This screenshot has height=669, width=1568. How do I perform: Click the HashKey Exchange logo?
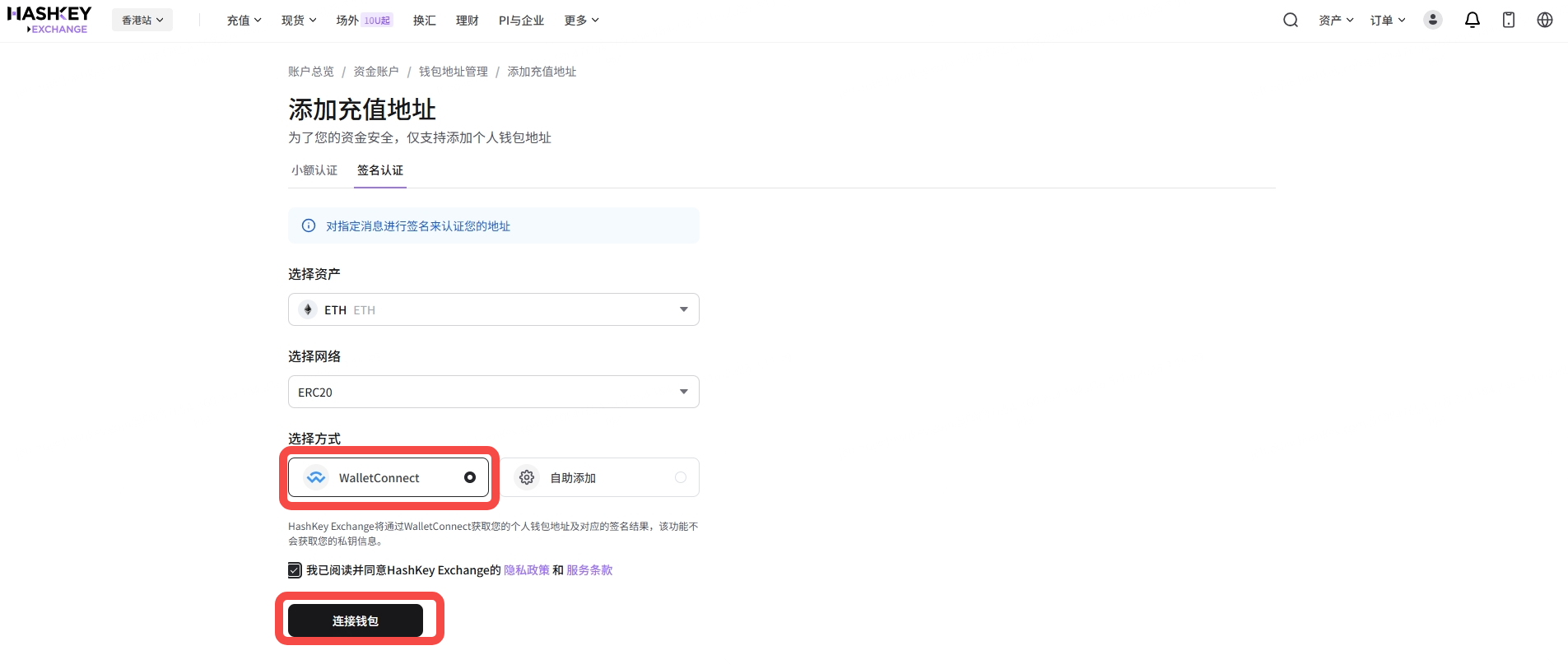pos(49,20)
